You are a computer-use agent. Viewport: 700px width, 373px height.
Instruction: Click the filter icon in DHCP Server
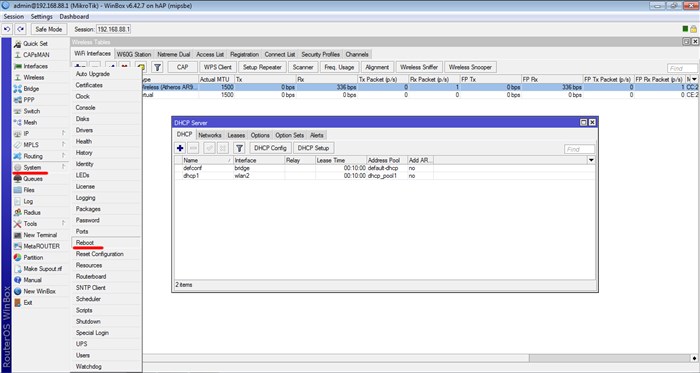click(239, 148)
